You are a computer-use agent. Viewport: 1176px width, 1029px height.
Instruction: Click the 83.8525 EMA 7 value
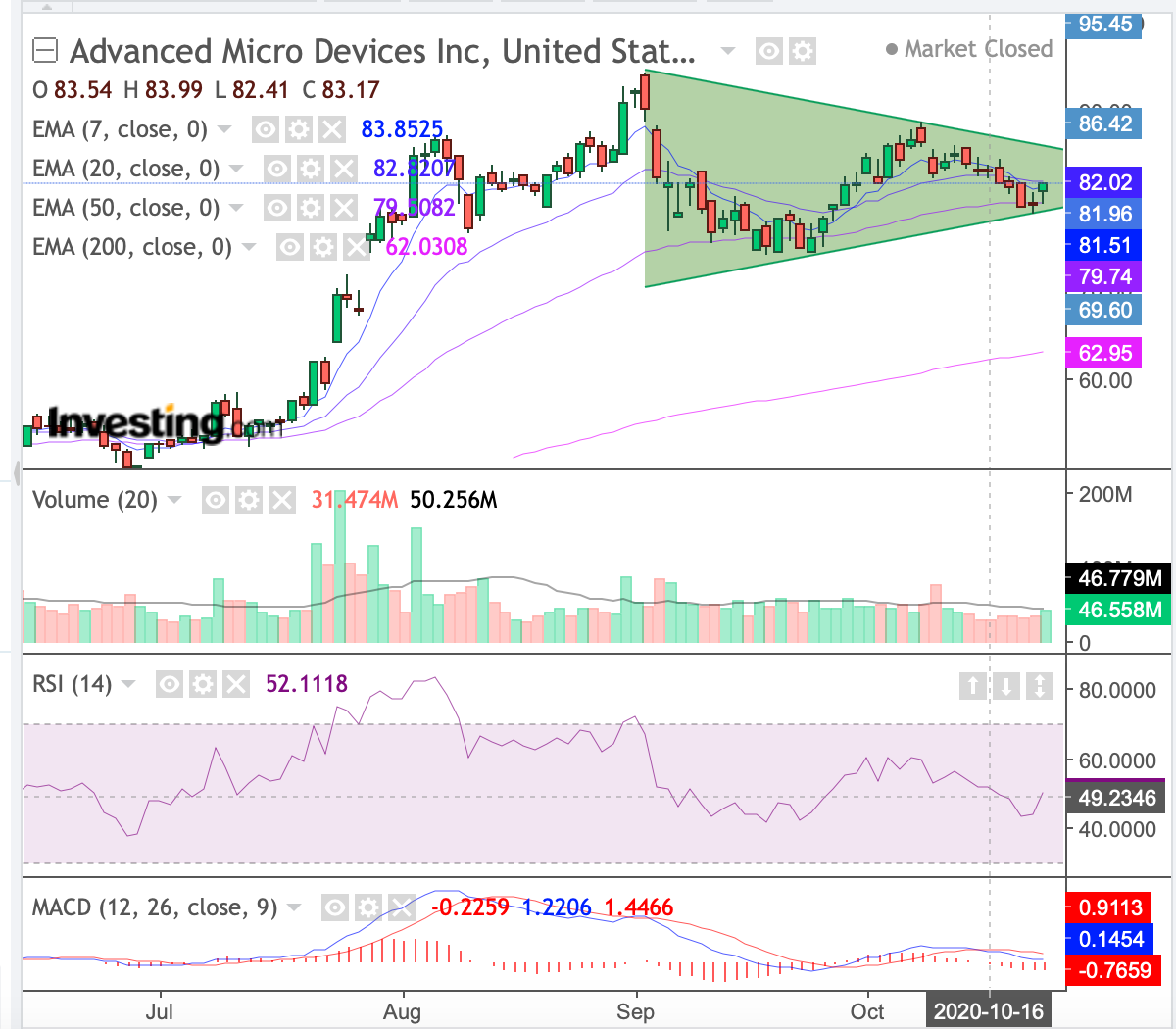click(402, 129)
